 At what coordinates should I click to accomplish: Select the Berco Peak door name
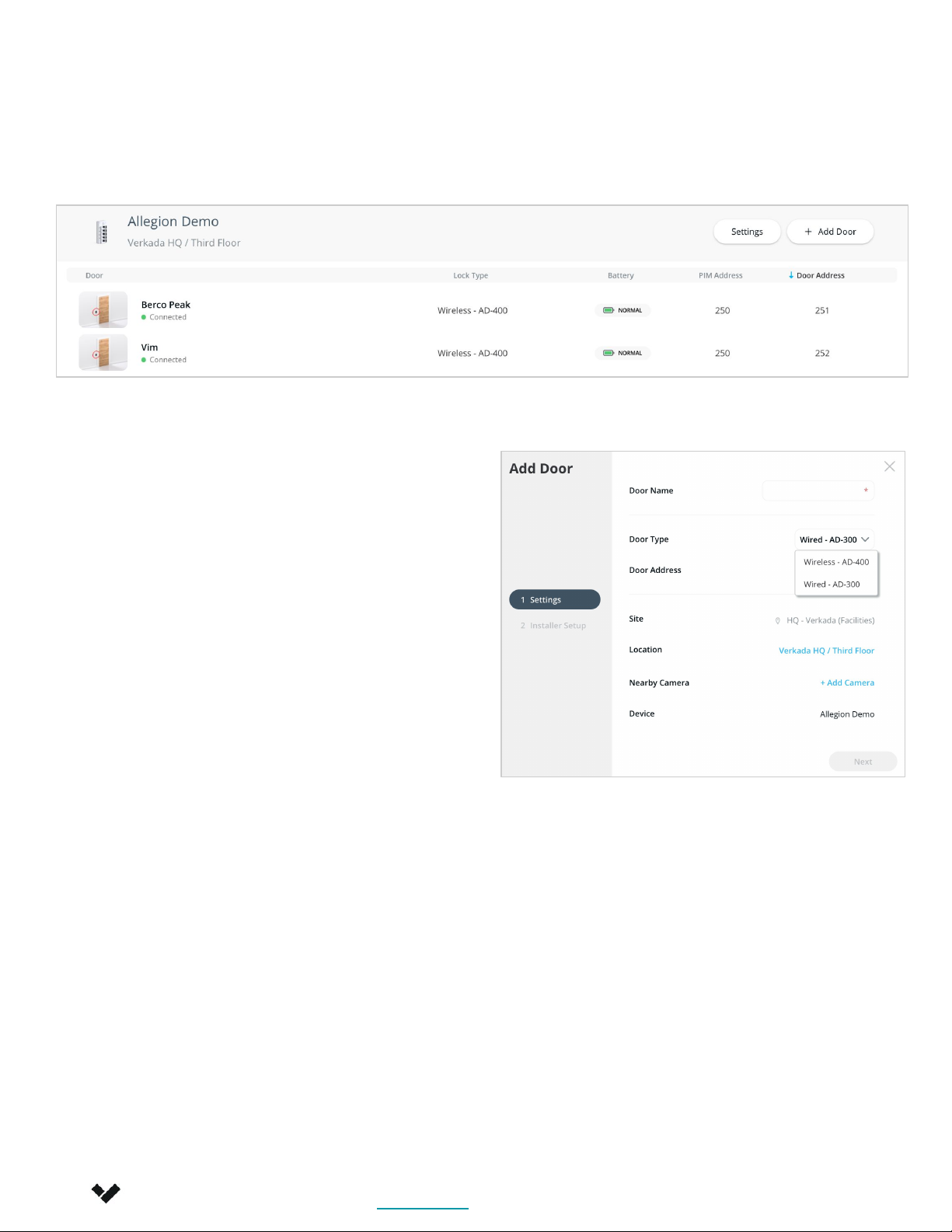click(166, 305)
